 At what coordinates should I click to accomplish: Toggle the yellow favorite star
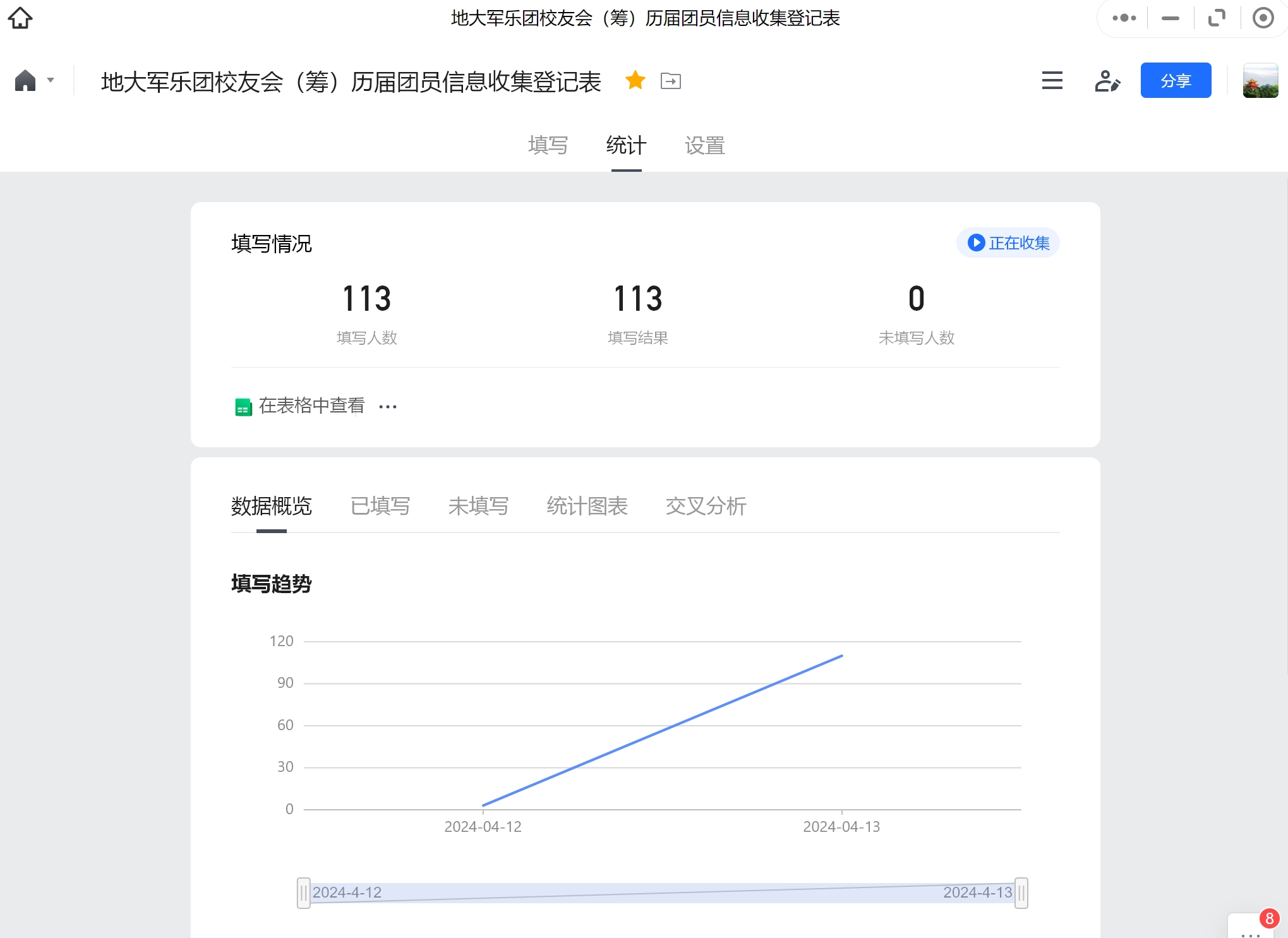(635, 80)
